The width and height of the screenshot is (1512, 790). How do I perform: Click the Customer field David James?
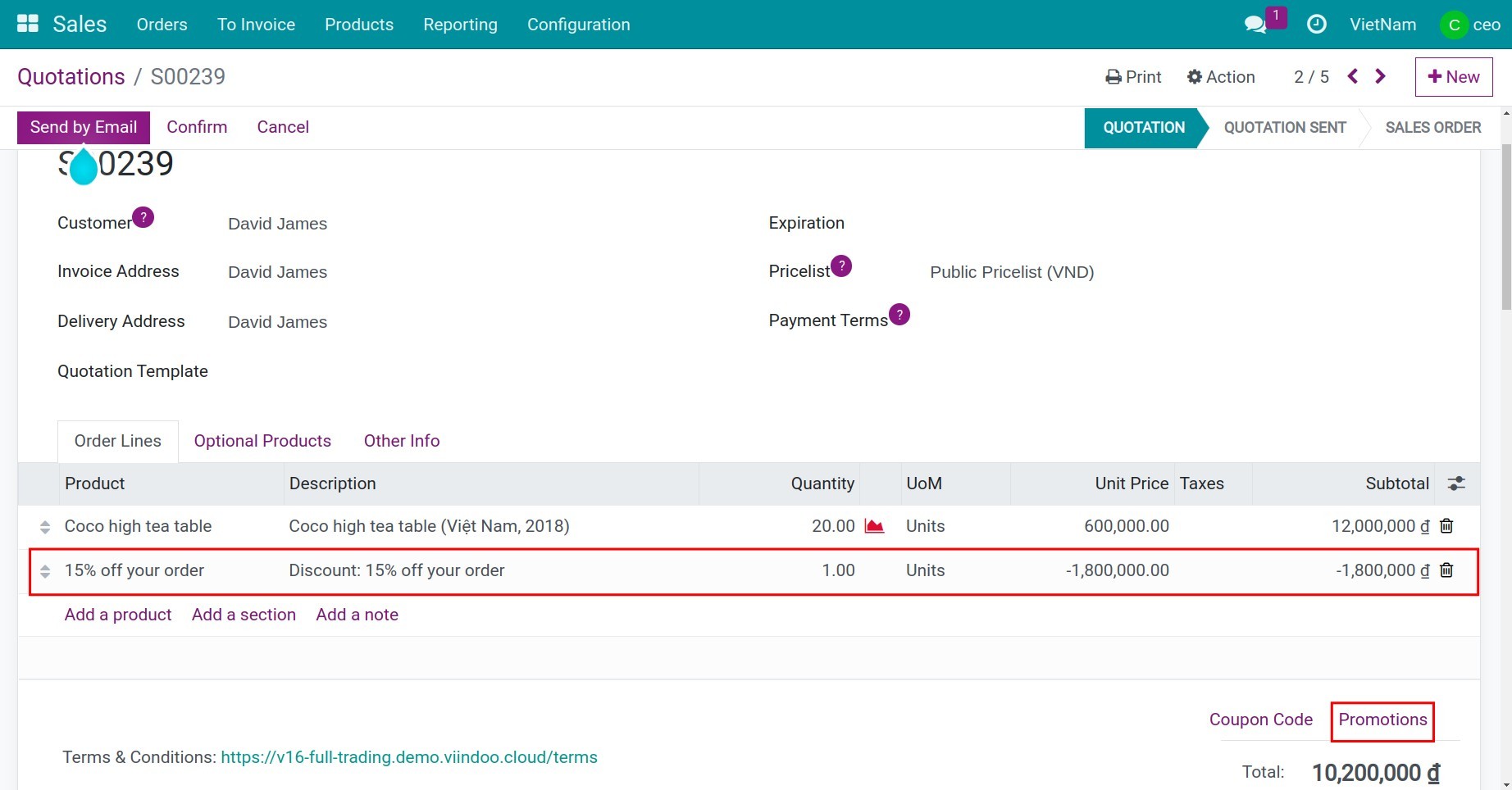click(277, 224)
